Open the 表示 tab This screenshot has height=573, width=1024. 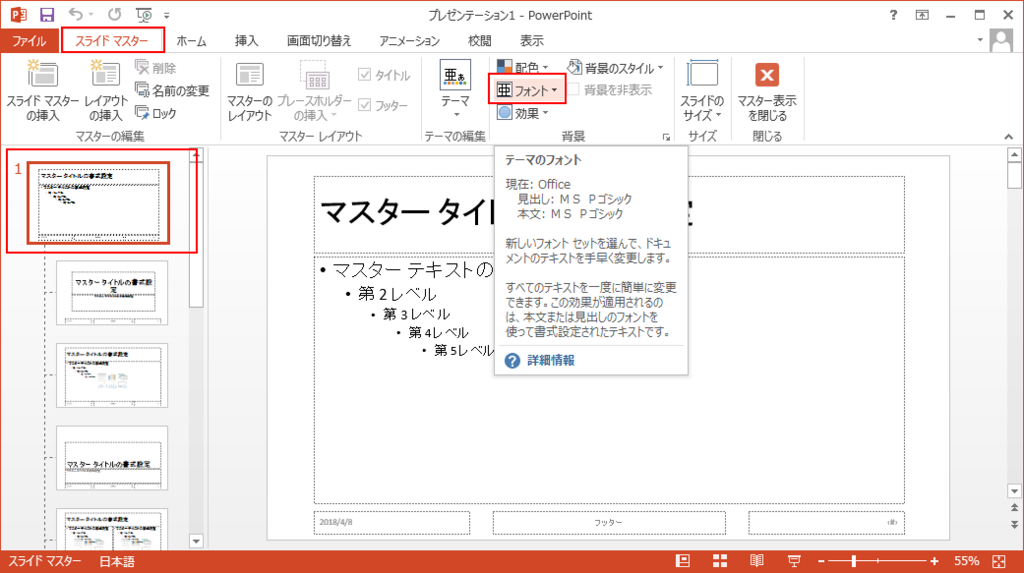(532, 41)
